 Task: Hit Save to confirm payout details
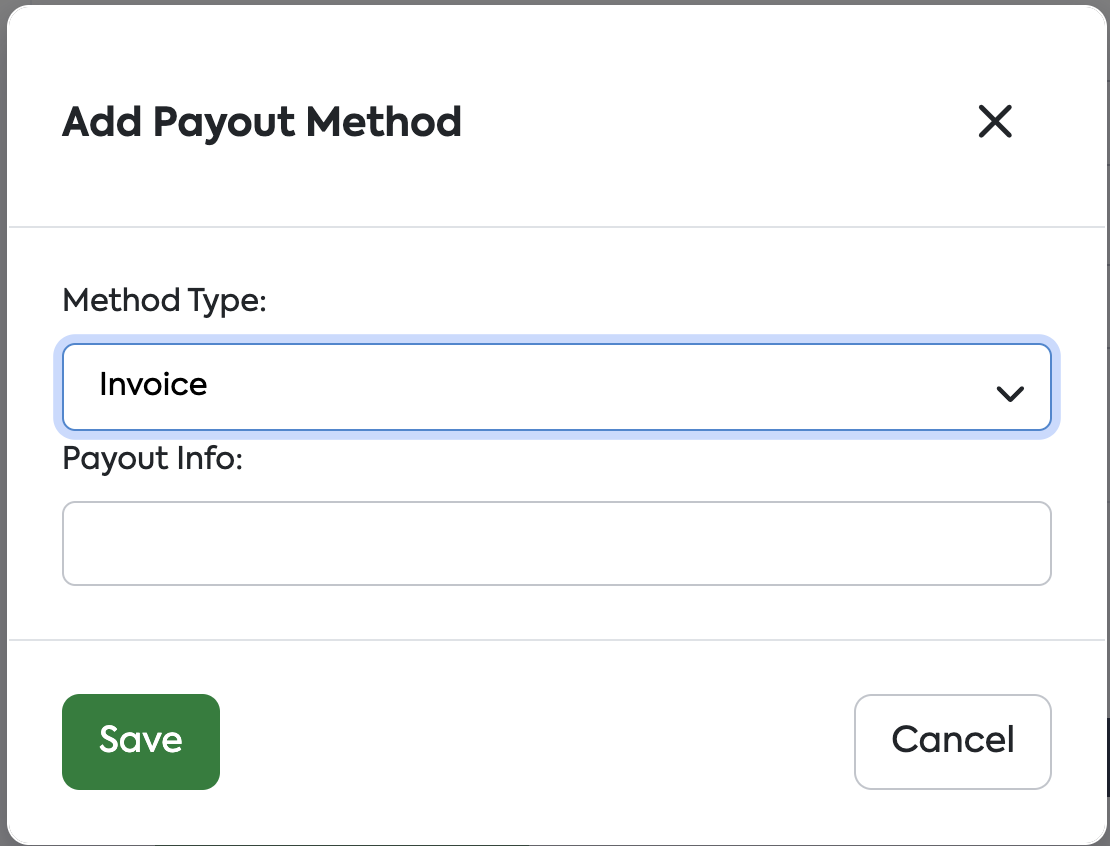pyautogui.click(x=141, y=741)
